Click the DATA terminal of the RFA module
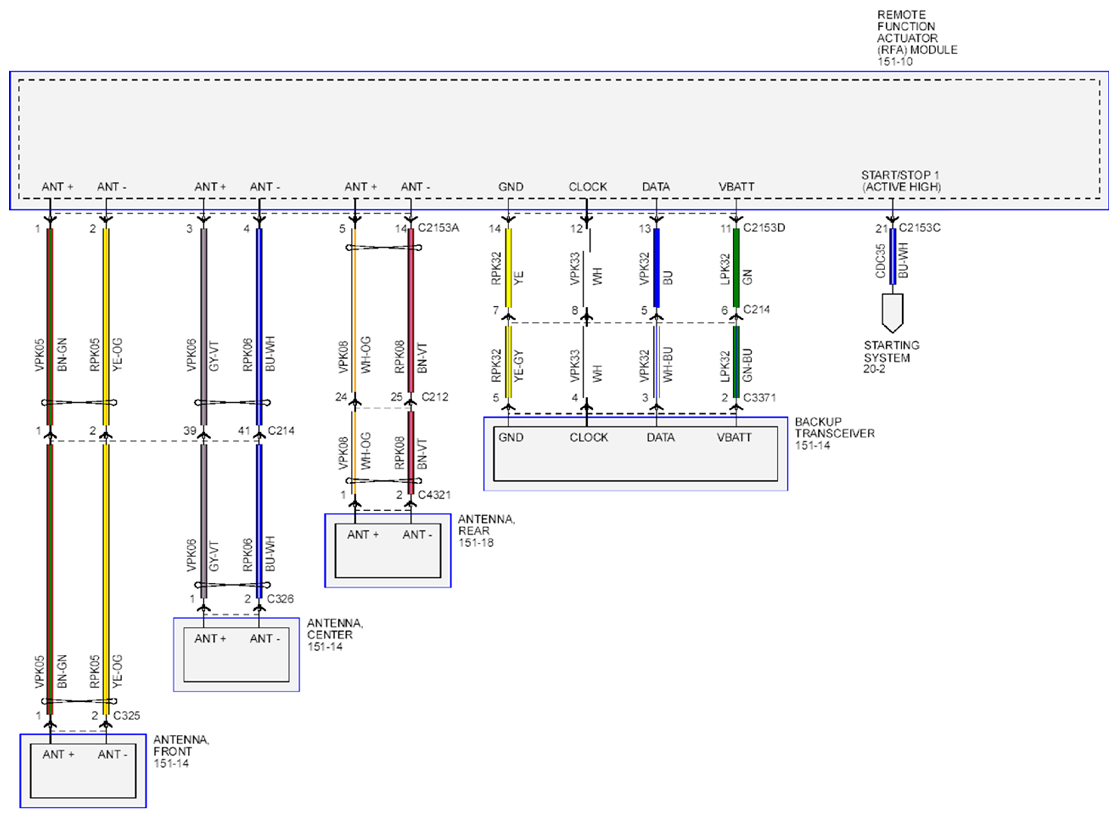This screenshot has height=818, width=1118. [x=656, y=187]
